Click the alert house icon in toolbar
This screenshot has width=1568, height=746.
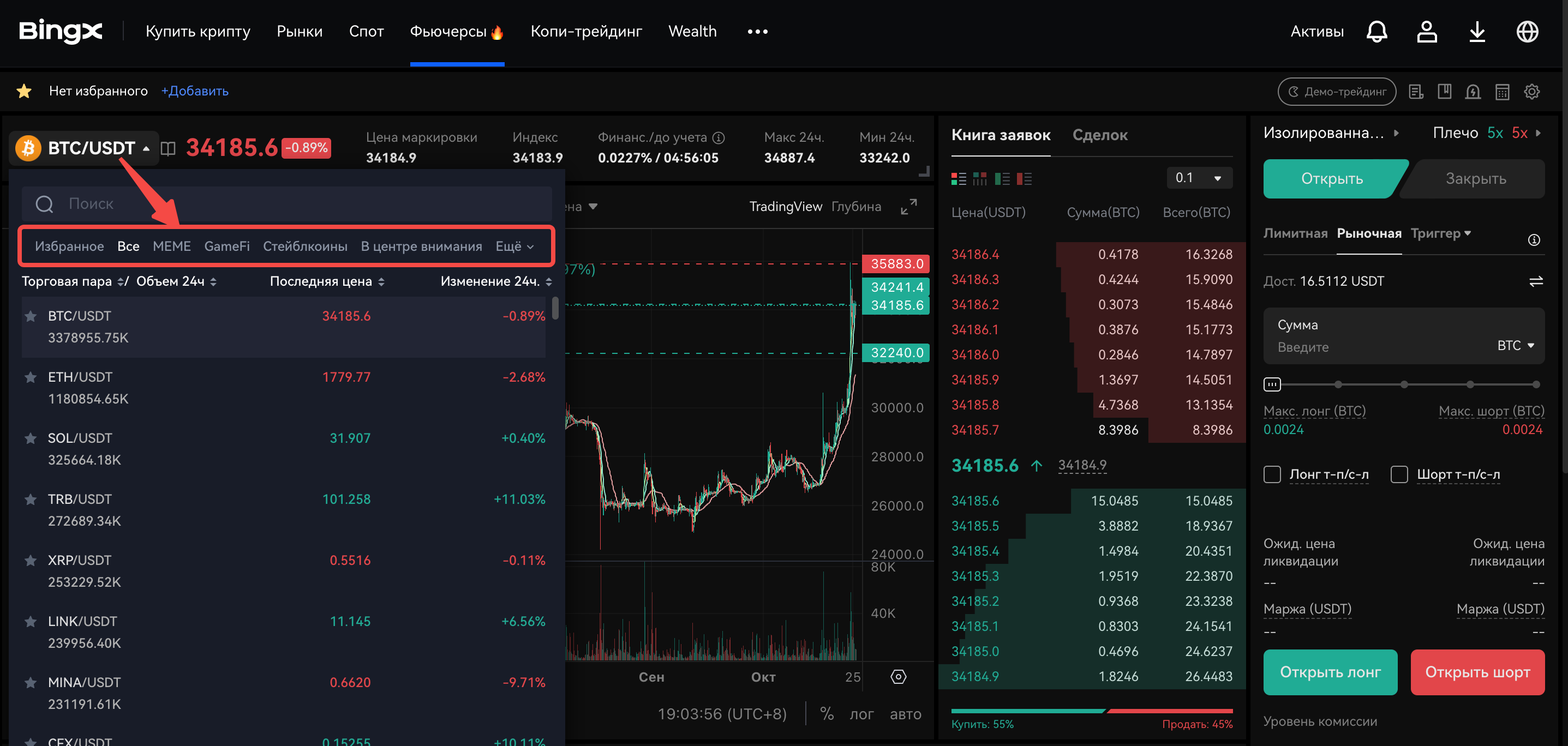[x=1473, y=92]
